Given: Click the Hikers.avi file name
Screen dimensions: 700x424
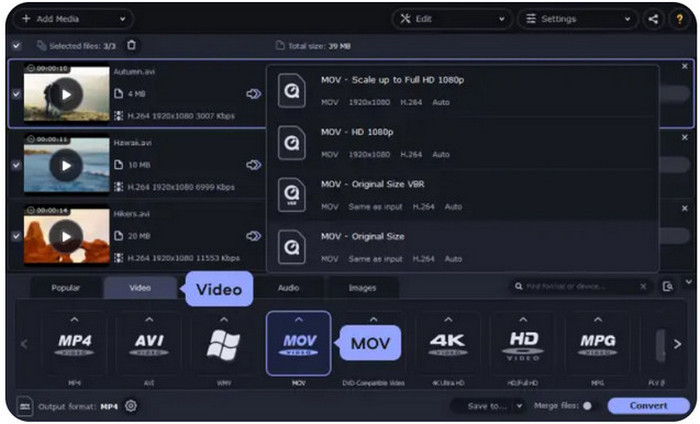Looking at the screenshot, I should pos(131,214).
